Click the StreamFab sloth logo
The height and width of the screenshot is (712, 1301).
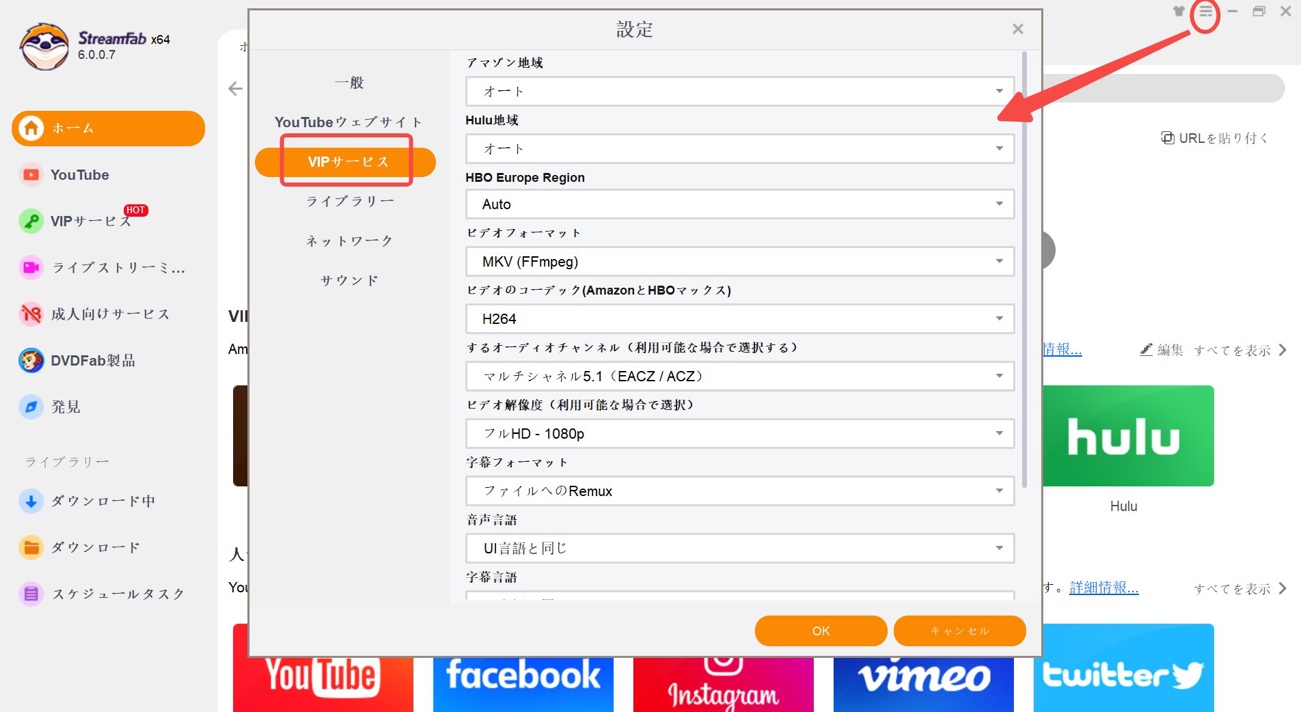(x=45, y=47)
